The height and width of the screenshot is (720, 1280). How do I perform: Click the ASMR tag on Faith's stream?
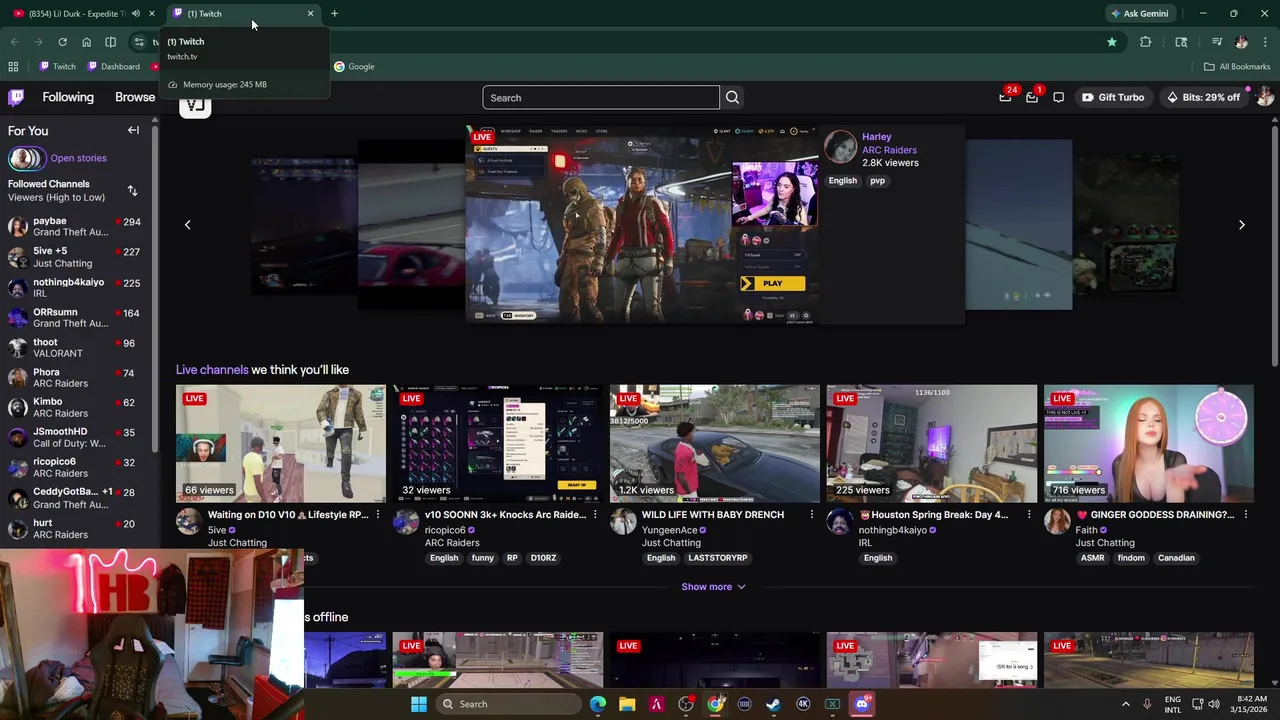(1092, 558)
